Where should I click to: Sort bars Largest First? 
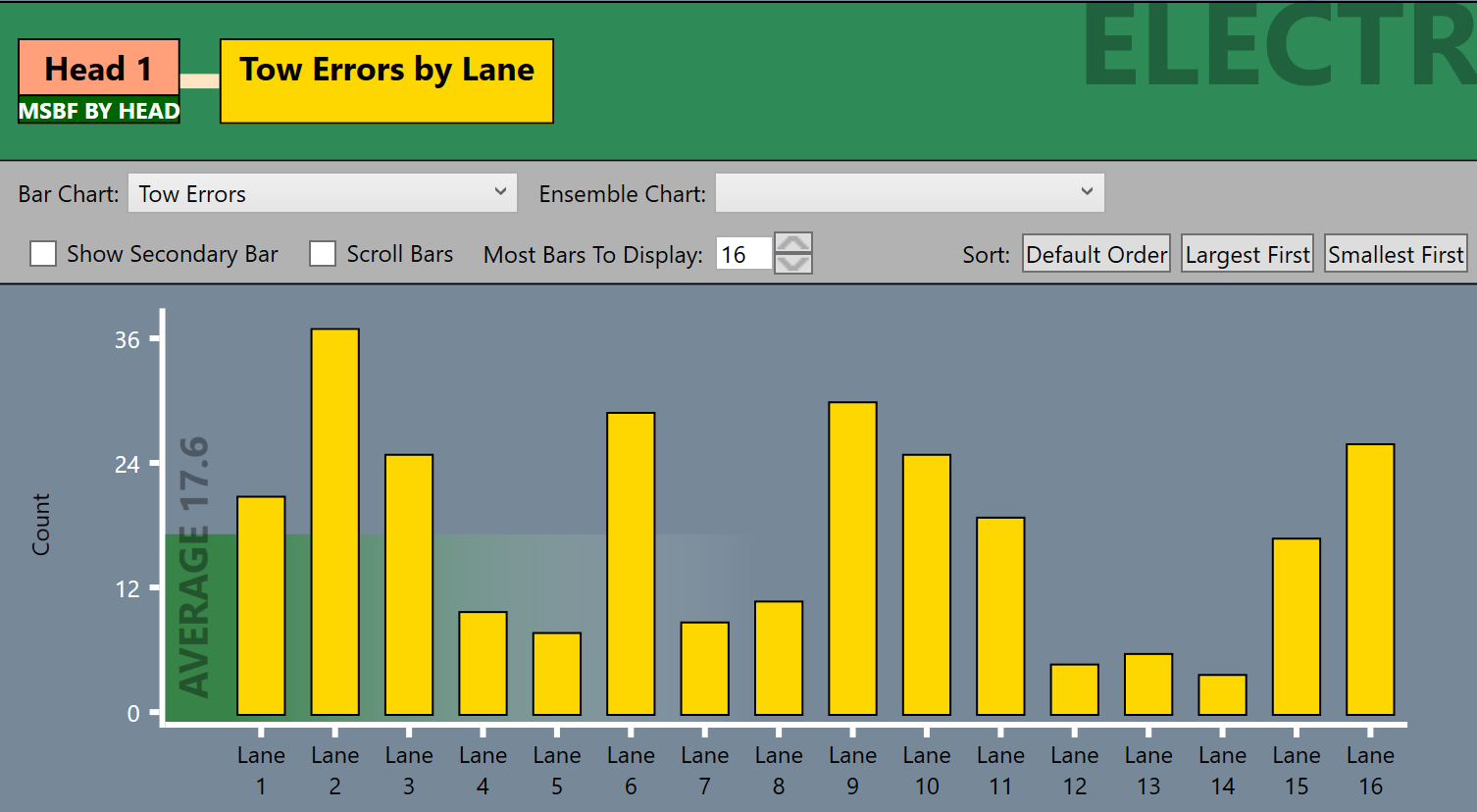(x=1247, y=255)
